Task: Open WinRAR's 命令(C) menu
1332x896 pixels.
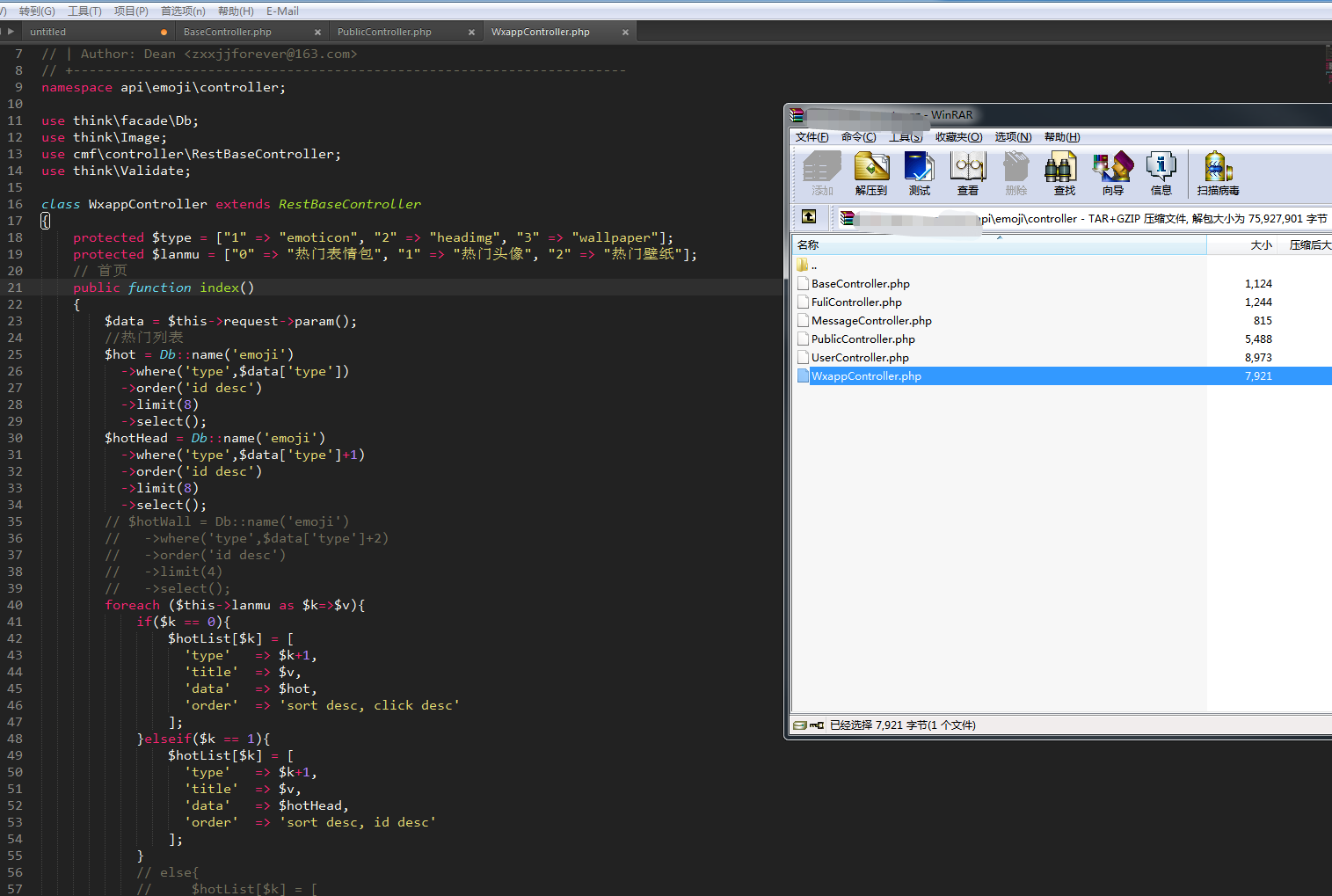Action: point(858,137)
